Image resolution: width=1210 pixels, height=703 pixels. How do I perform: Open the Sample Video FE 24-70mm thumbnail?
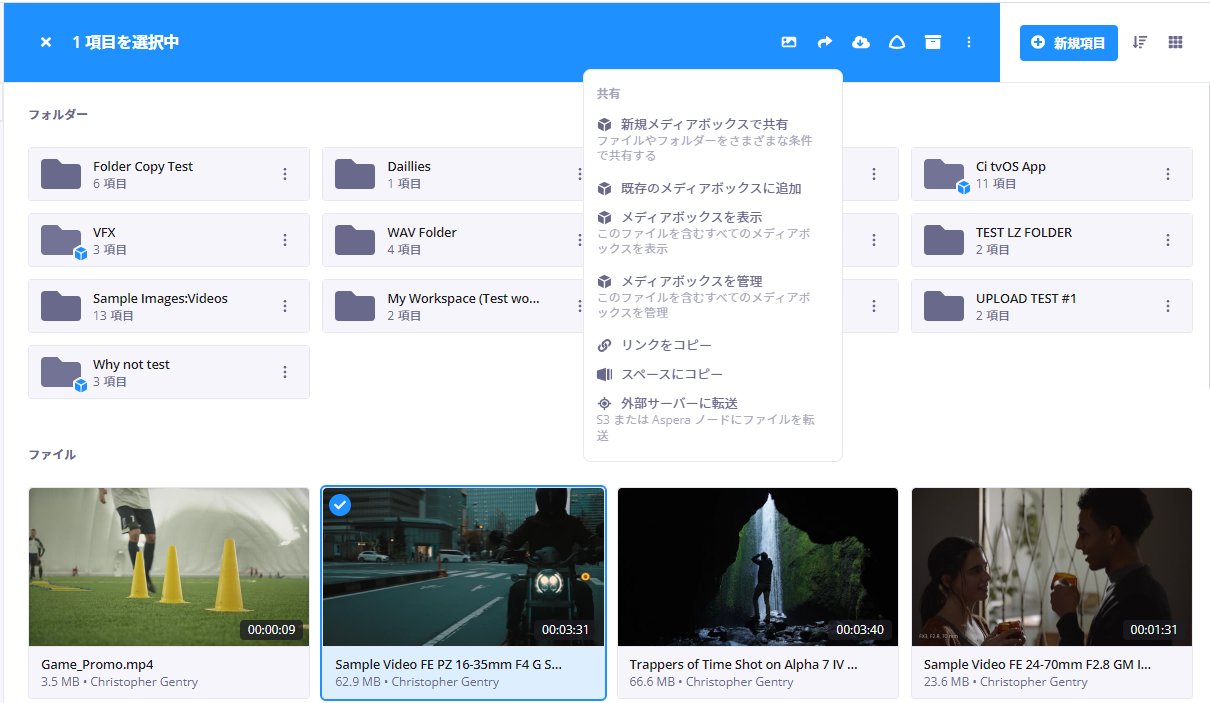[x=1052, y=567]
